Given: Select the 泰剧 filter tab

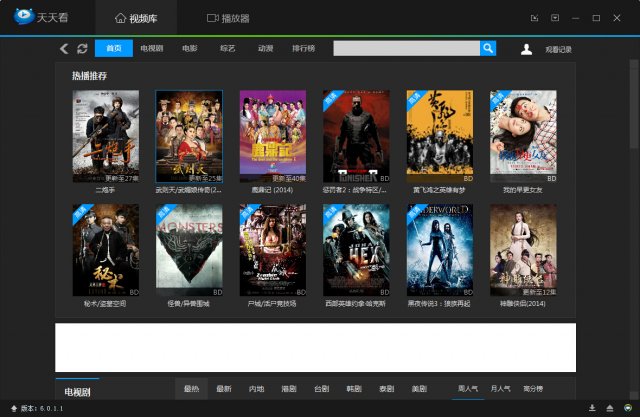Looking at the screenshot, I should pos(387,388).
